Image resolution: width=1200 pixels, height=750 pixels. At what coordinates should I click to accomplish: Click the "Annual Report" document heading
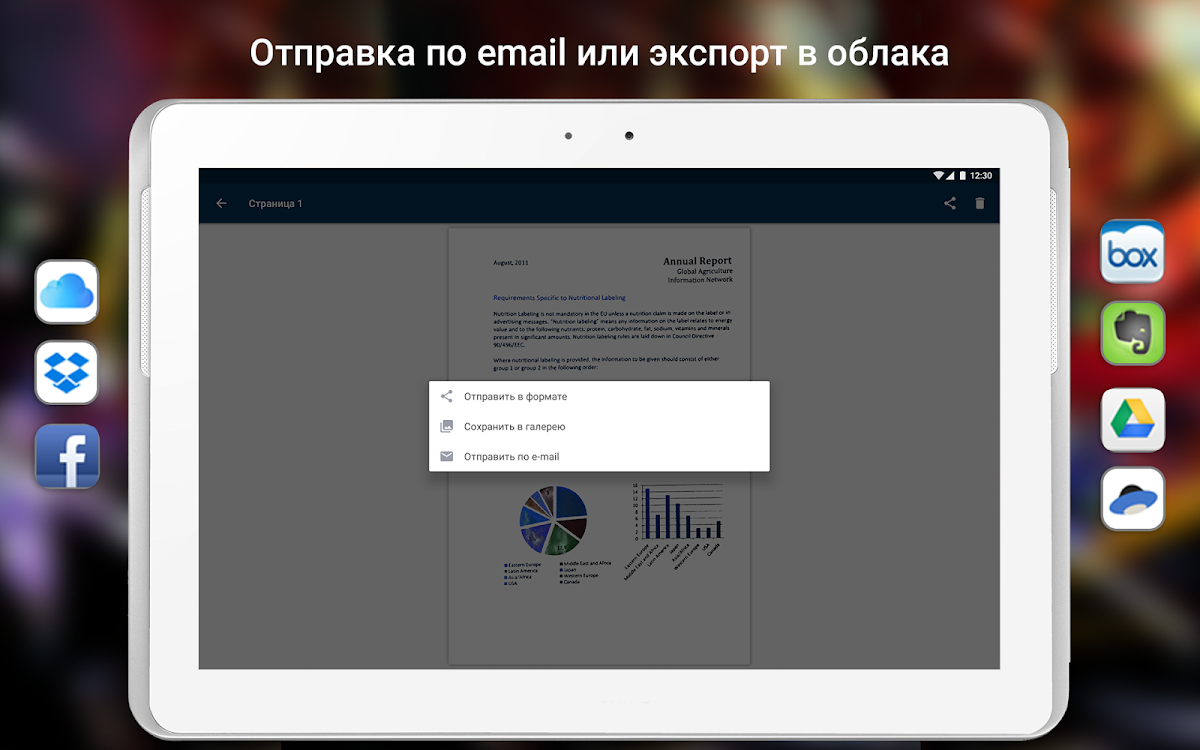coord(697,261)
